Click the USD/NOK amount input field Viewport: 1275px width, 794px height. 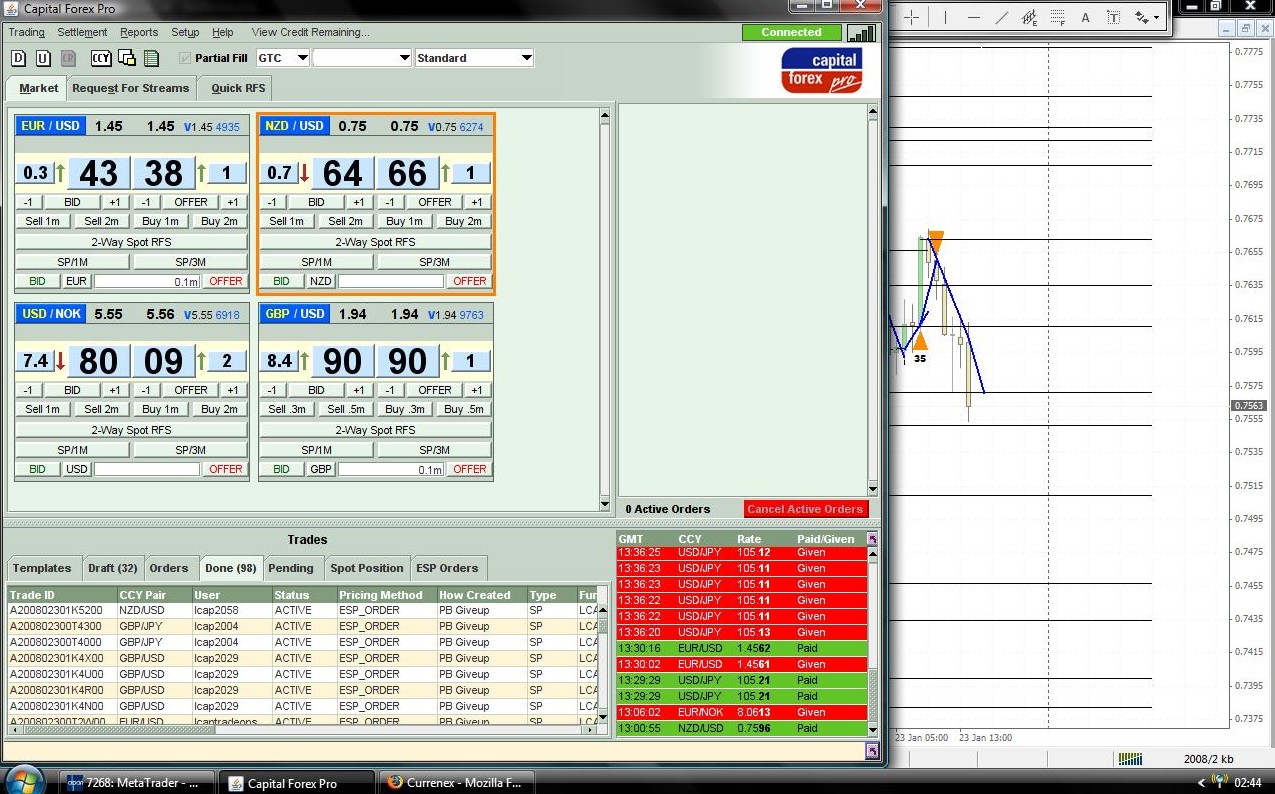point(147,469)
